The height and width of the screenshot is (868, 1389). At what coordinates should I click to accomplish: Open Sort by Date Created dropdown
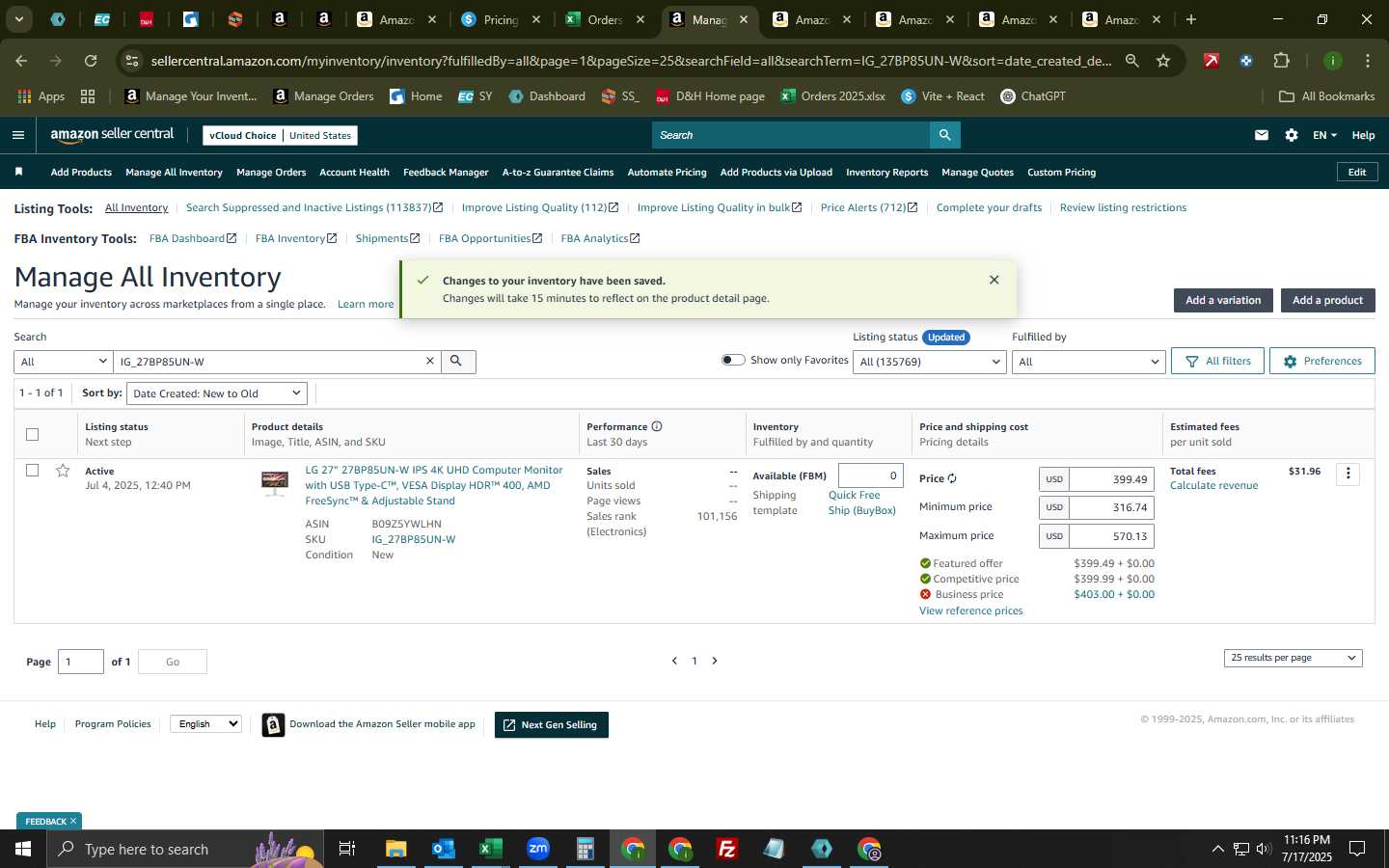click(217, 393)
